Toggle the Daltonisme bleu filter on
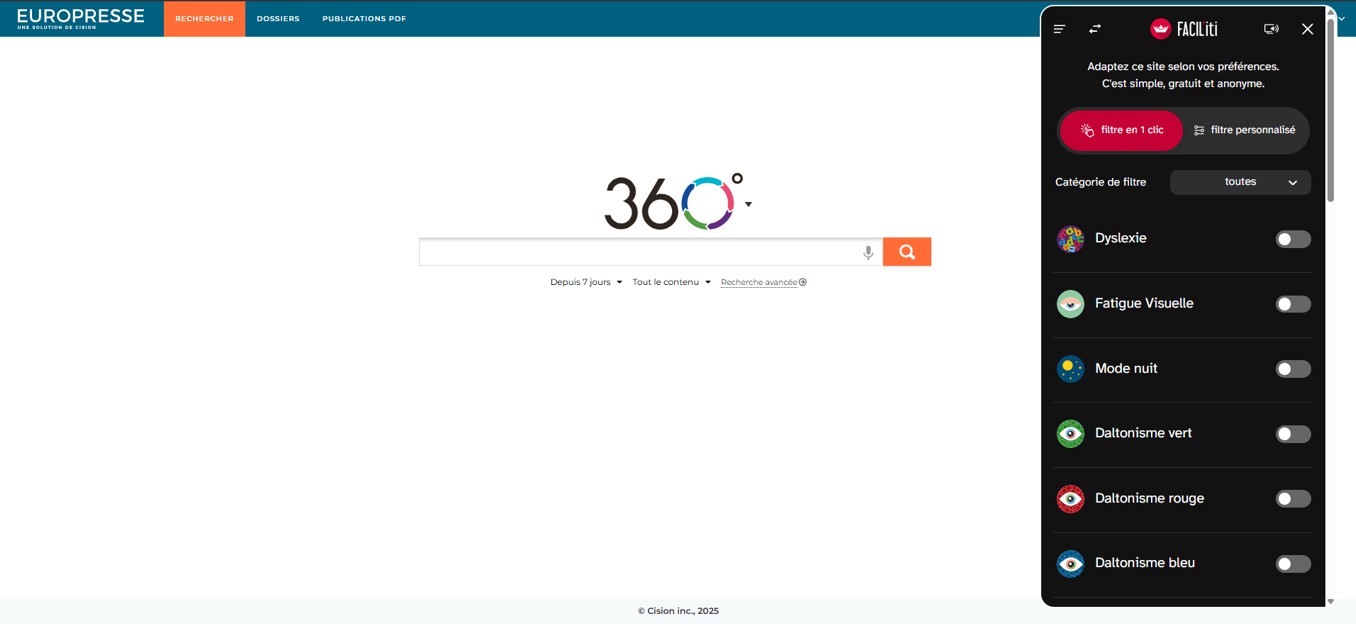 click(1292, 564)
